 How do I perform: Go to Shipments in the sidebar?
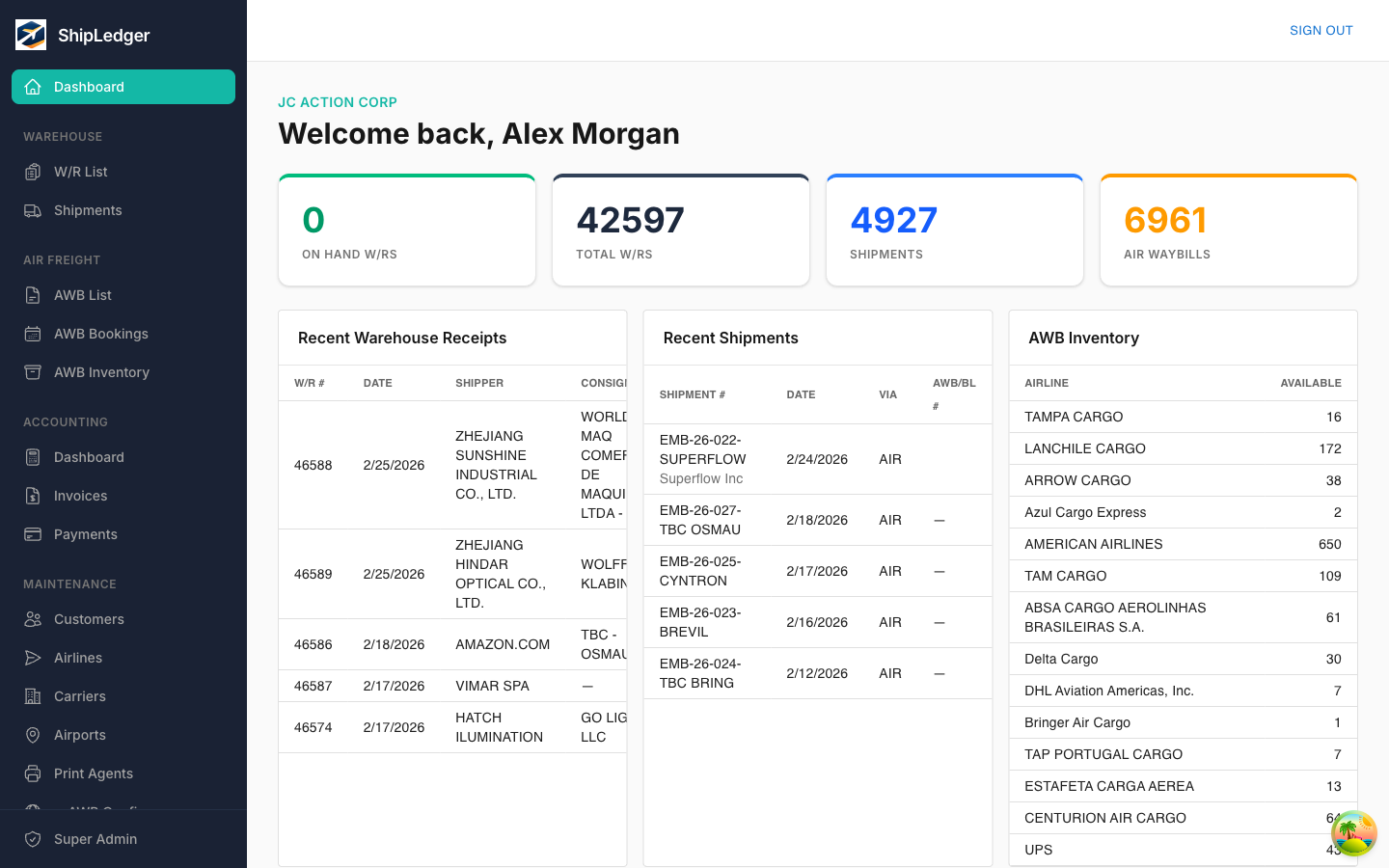(x=123, y=210)
